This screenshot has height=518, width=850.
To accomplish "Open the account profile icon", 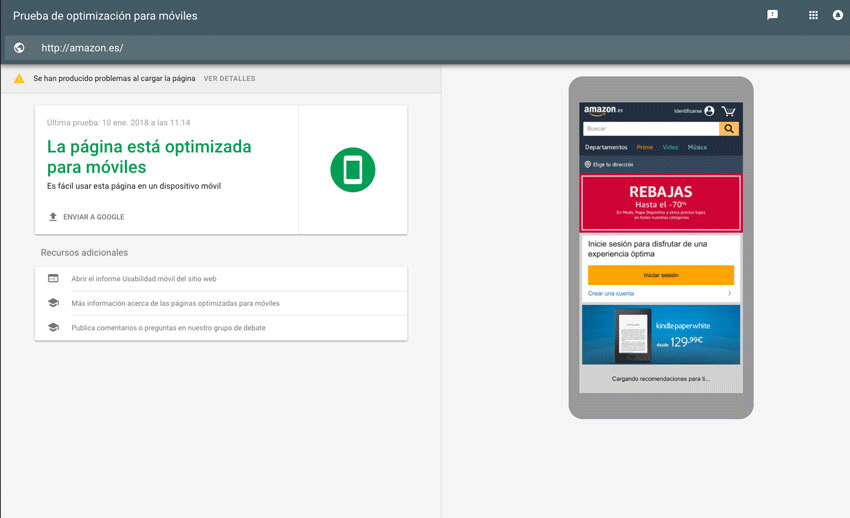I will 838,15.
